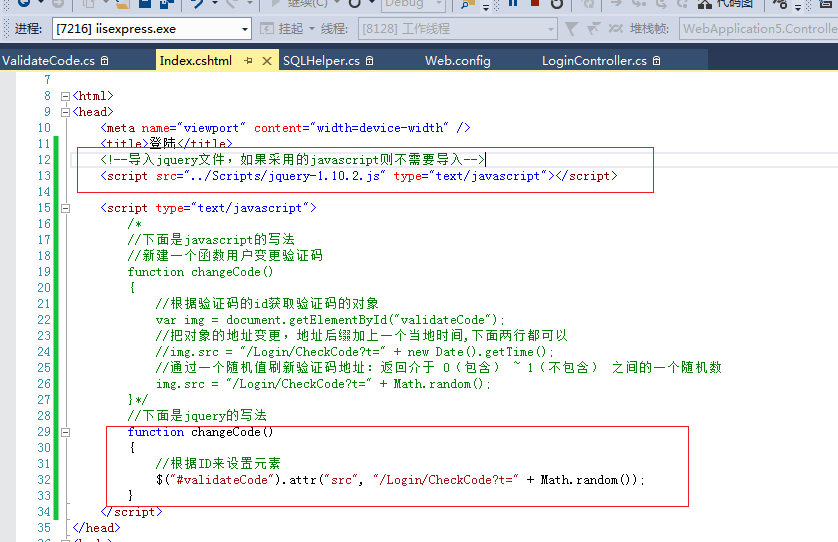Click 'function changeCode()' on line 29
Viewport: 838px width, 542px height.
(200, 432)
